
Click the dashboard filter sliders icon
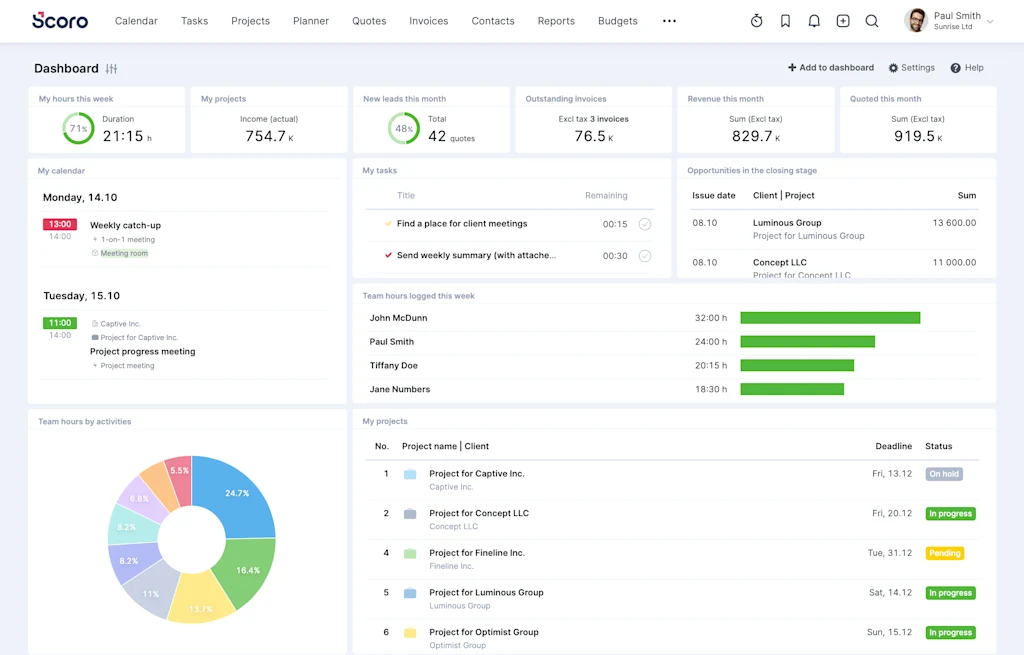pos(112,69)
